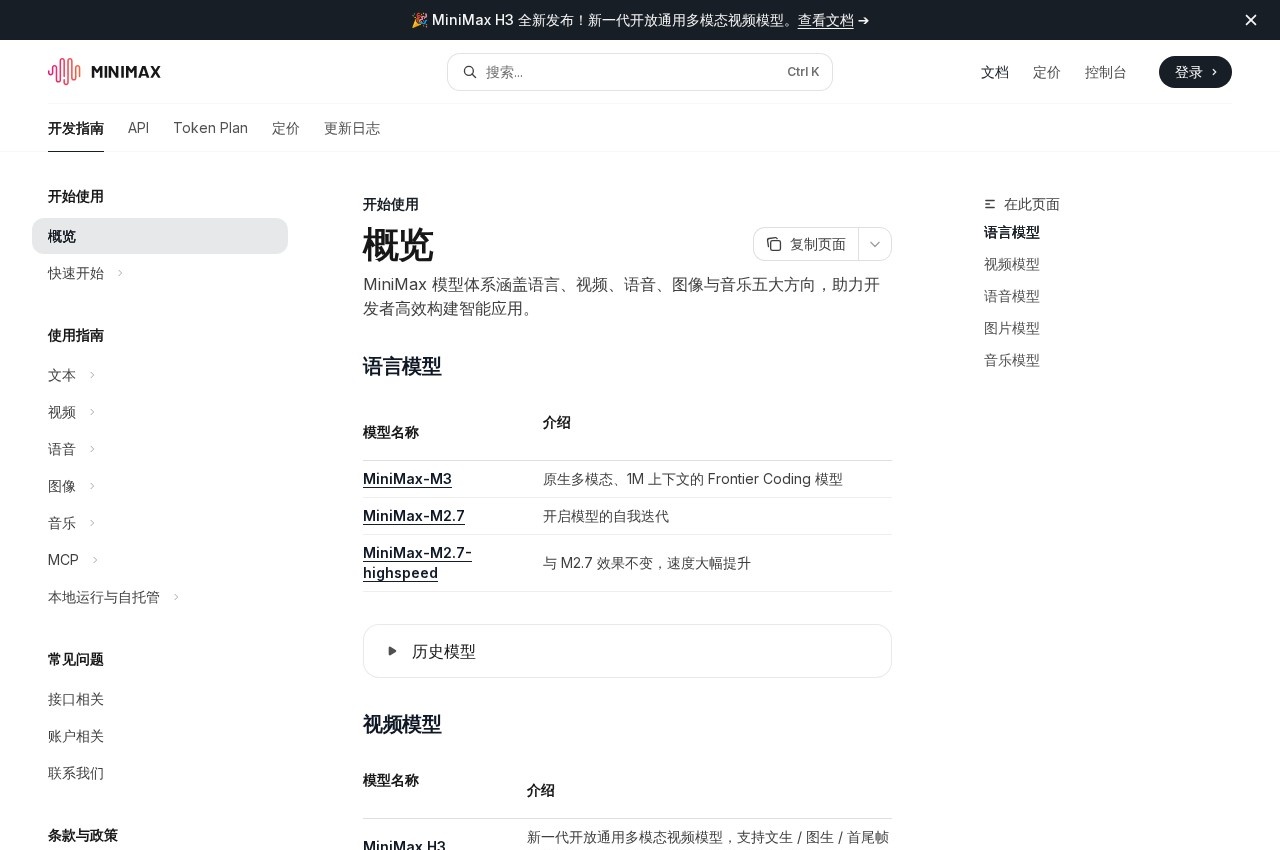Viewport: 1280px width, 850px height.
Task: Open the MiniMax-M2.7 model link
Action: pyautogui.click(x=414, y=516)
